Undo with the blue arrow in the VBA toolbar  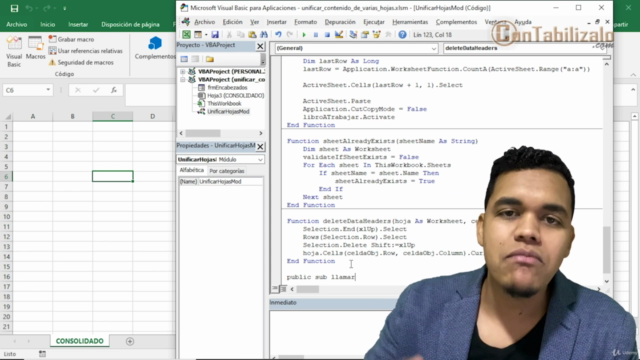pyautogui.click(x=278, y=35)
